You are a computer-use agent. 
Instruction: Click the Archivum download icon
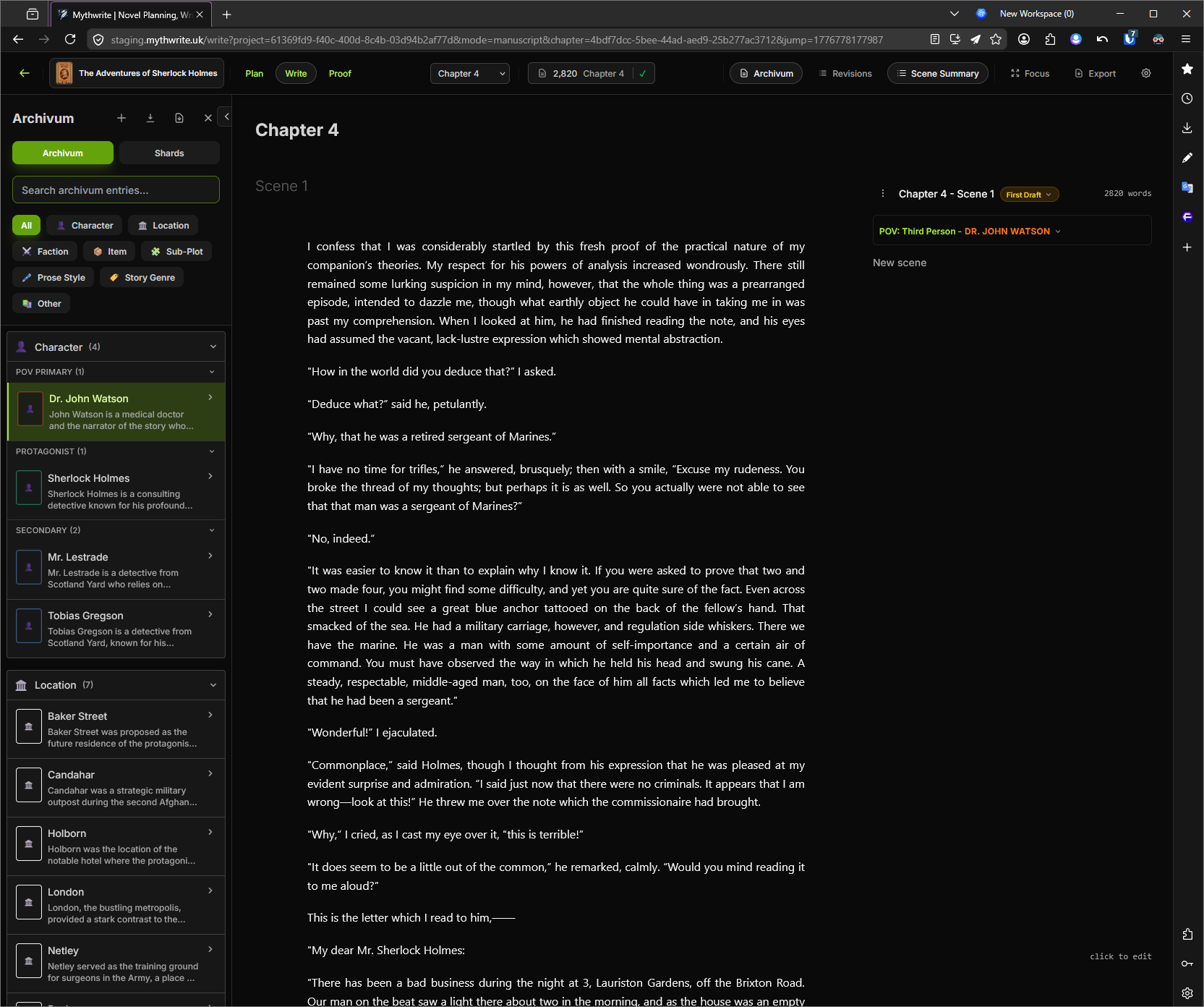pyautogui.click(x=150, y=118)
